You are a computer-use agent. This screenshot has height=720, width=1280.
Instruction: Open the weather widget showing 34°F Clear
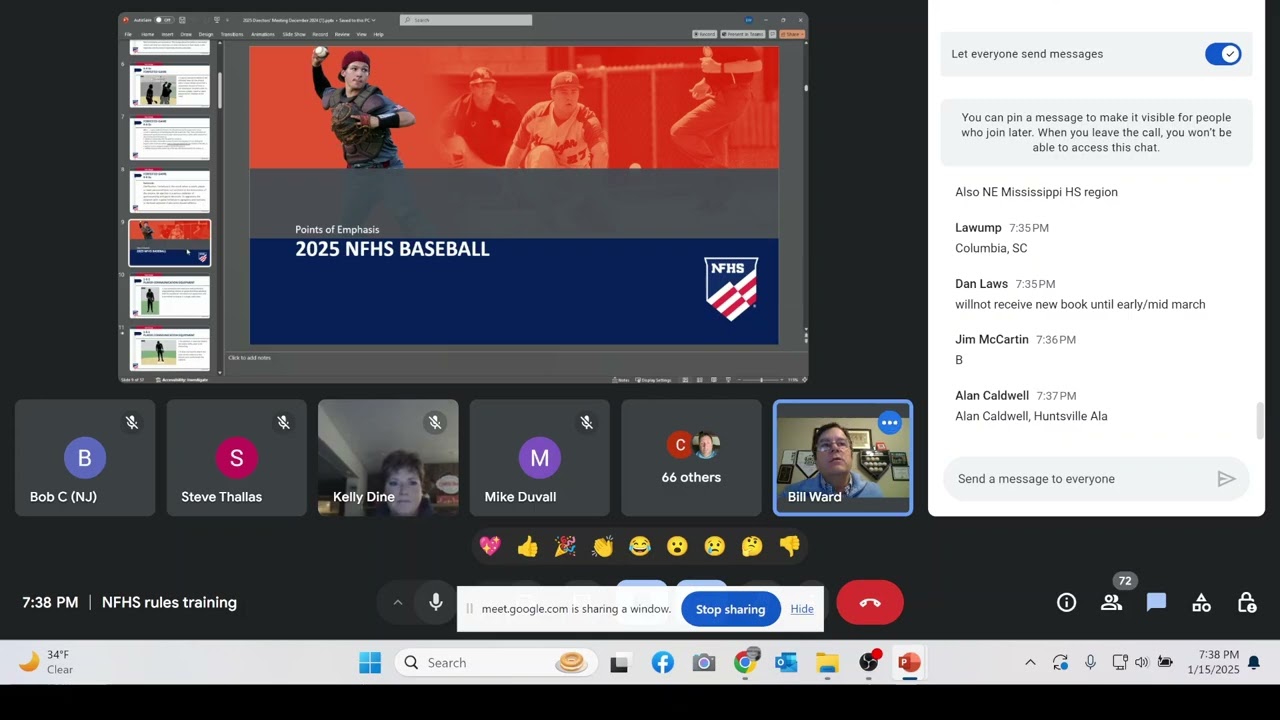coord(47,663)
